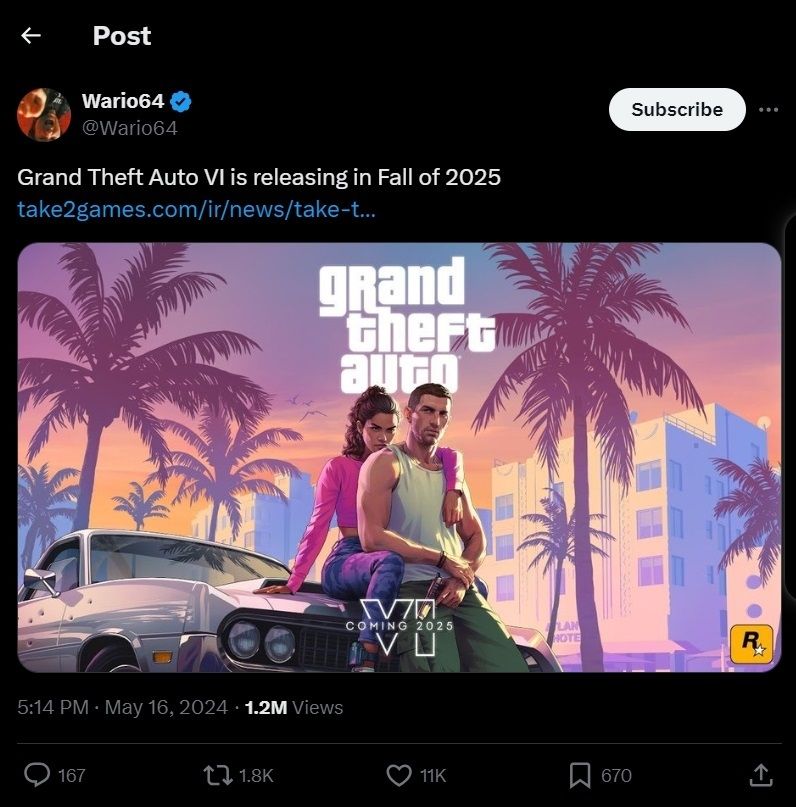Open the take2games.com news link
The width and height of the screenshot is (796, 807).
pos(196,209)
